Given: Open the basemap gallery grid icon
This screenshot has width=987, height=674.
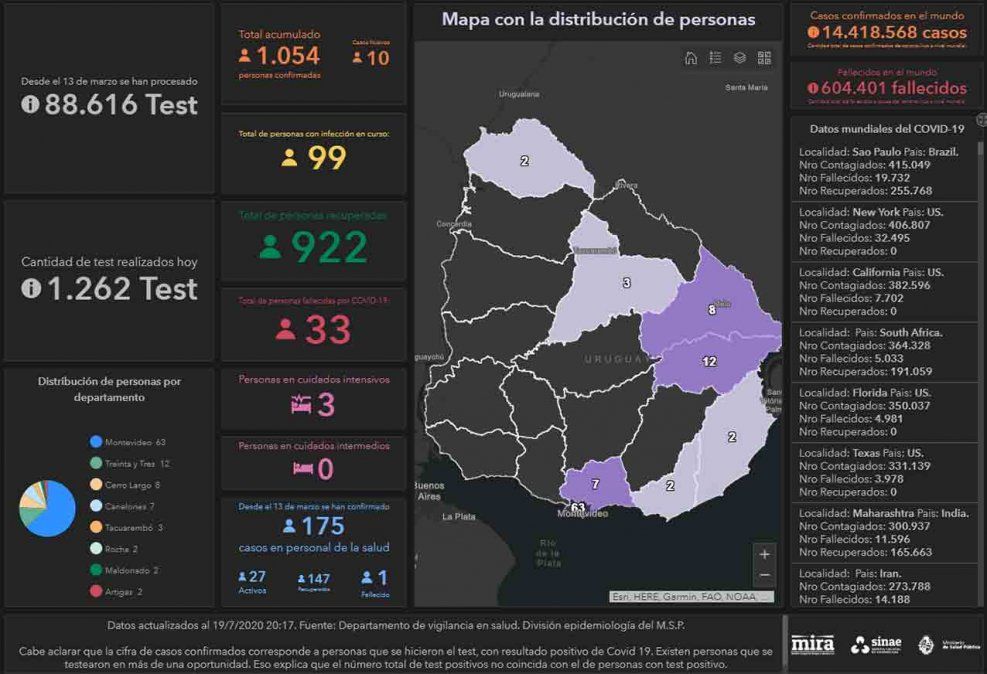Looking at the screenshot, I should [x=764, y=58].
